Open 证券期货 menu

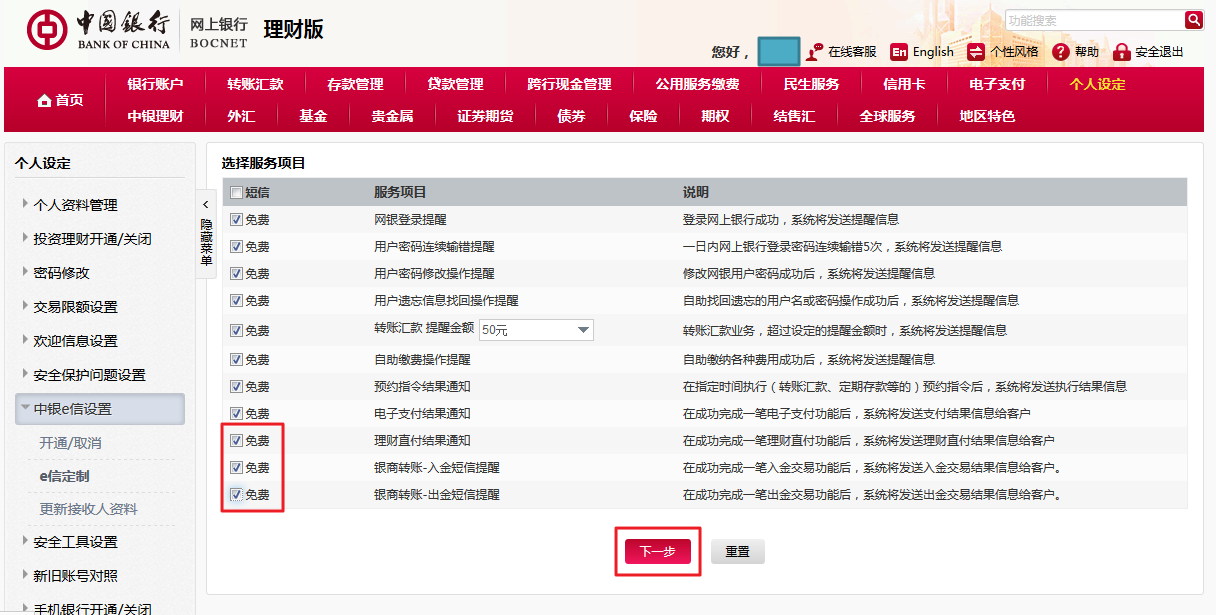point(485,116)
